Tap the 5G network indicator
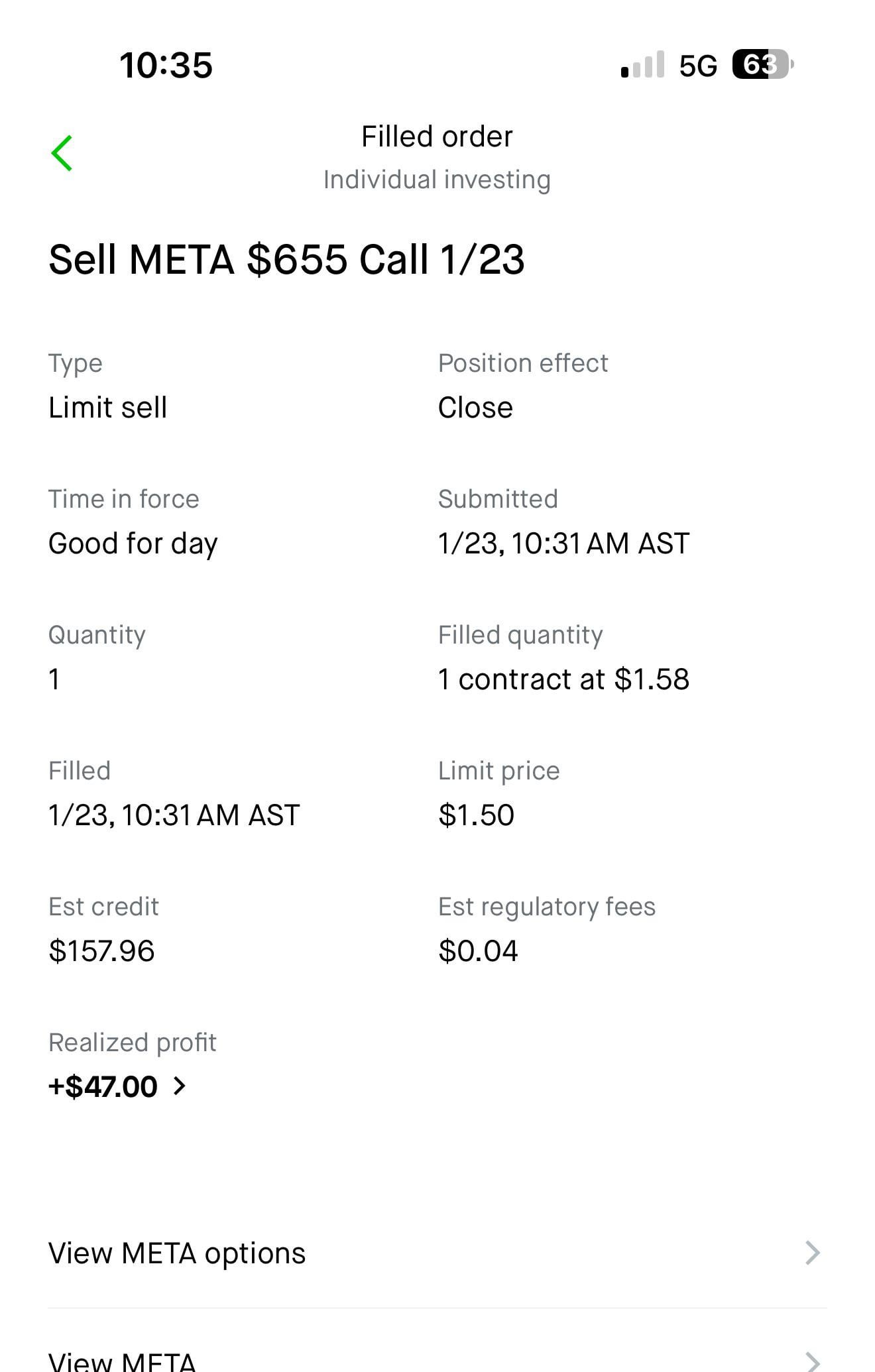 [x=698, y=66]
